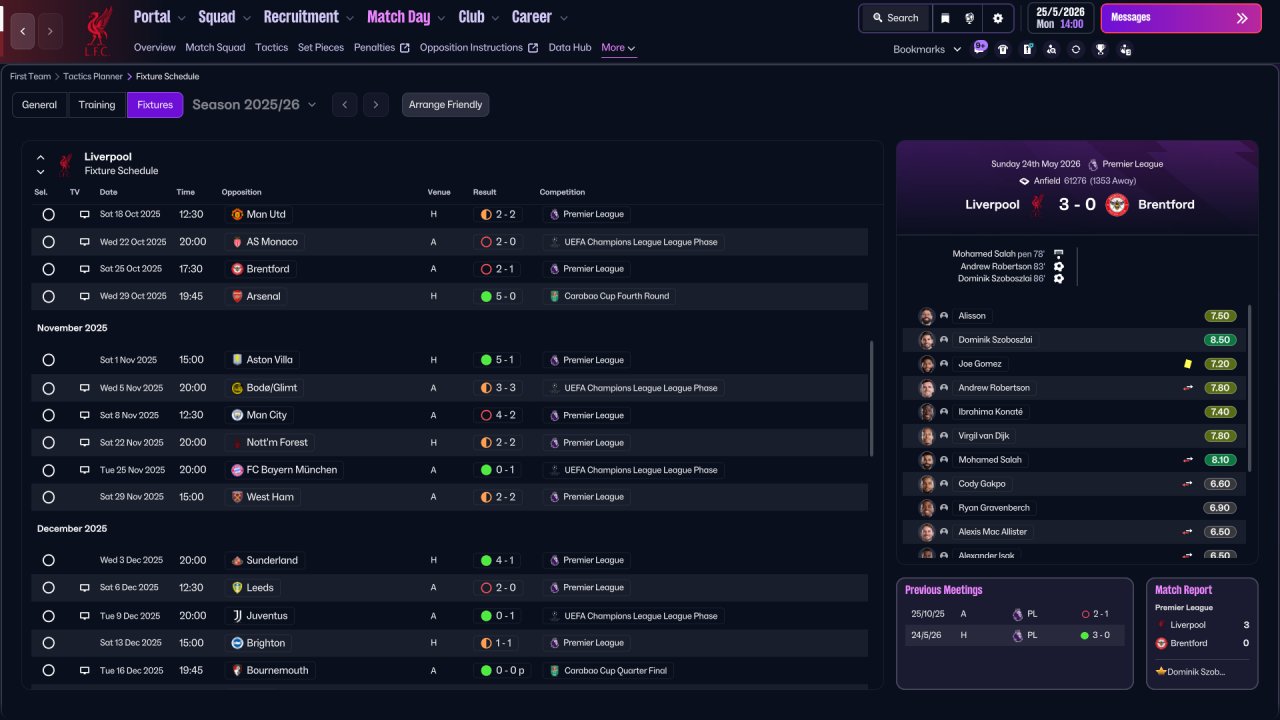Click the circular refresh icon in bookmarks bar
1280x720 pixels.
click(1076, 49)
